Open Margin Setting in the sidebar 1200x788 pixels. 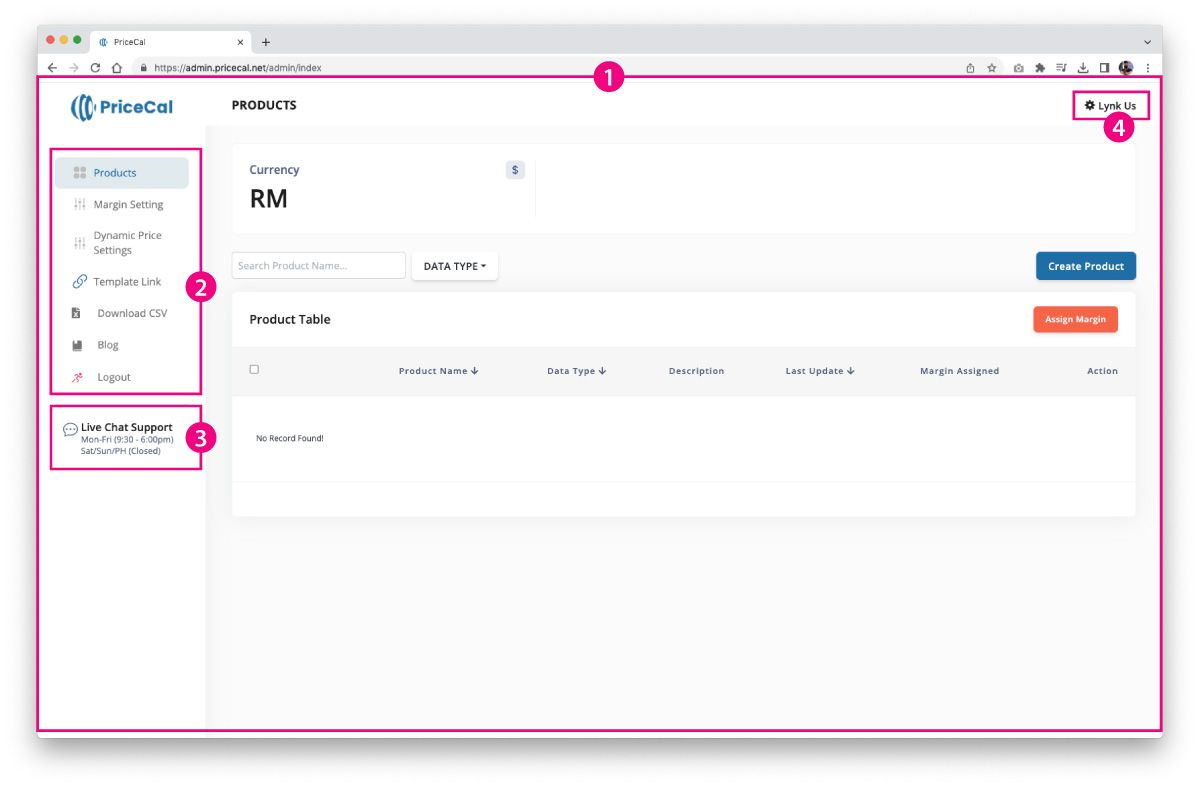[128, 205]
